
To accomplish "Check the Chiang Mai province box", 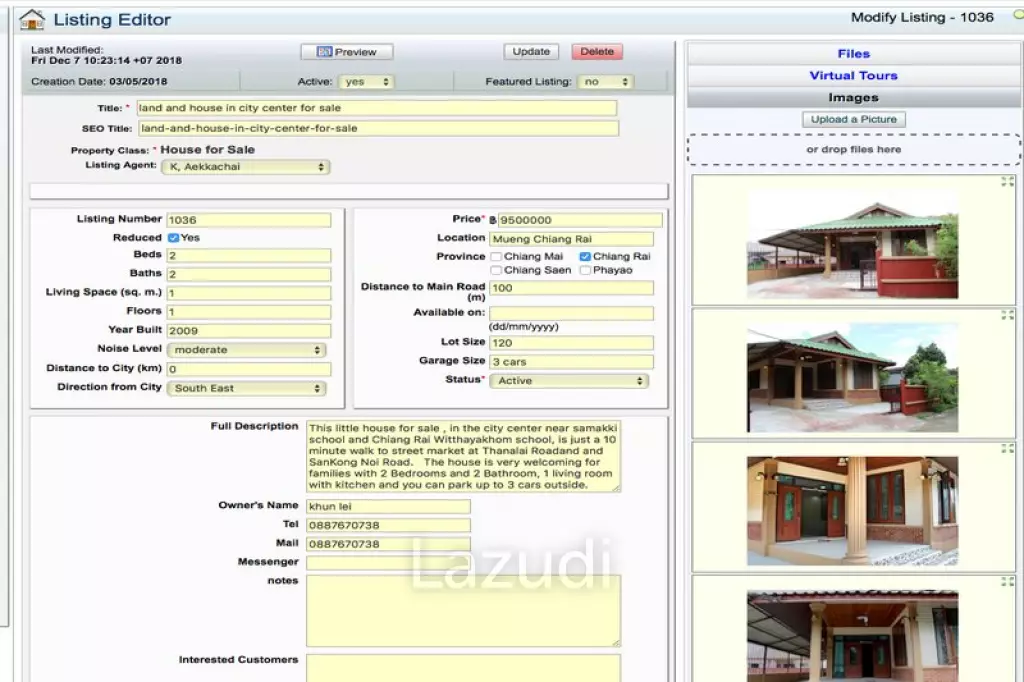I will (496, 257).
